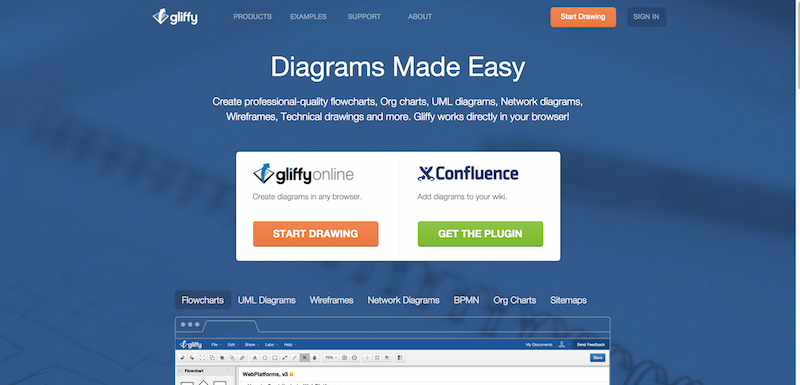Select the Text tool in editor toolbar

click(x=255, y=357)
